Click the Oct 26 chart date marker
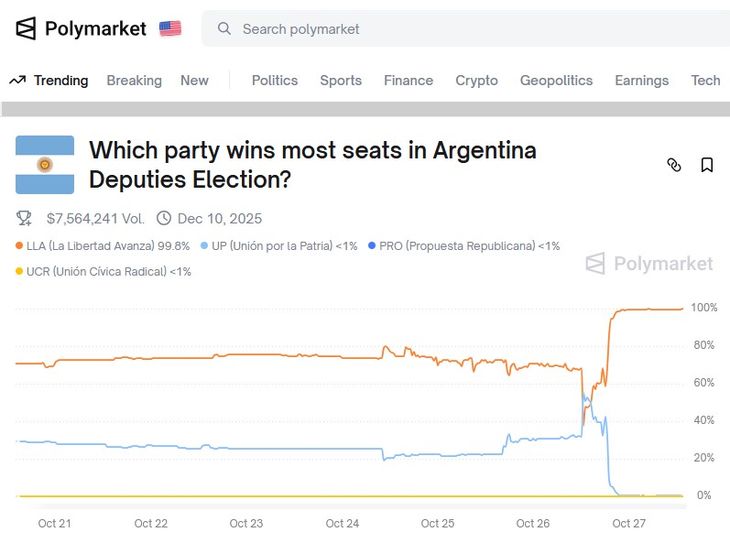This screenshot has width=730, height=543. 533,523
